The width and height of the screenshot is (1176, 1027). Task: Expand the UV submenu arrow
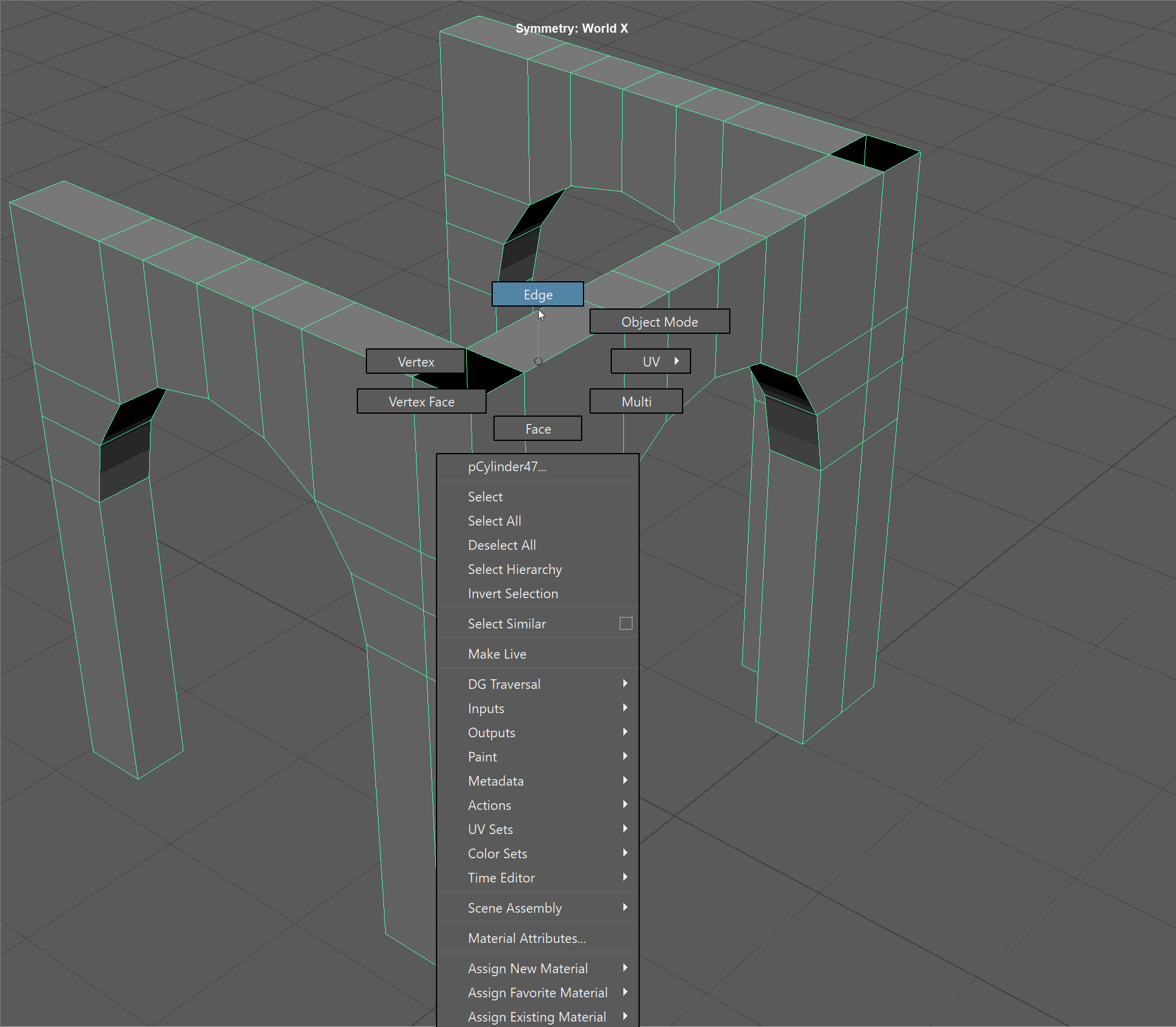coord(677,361)
